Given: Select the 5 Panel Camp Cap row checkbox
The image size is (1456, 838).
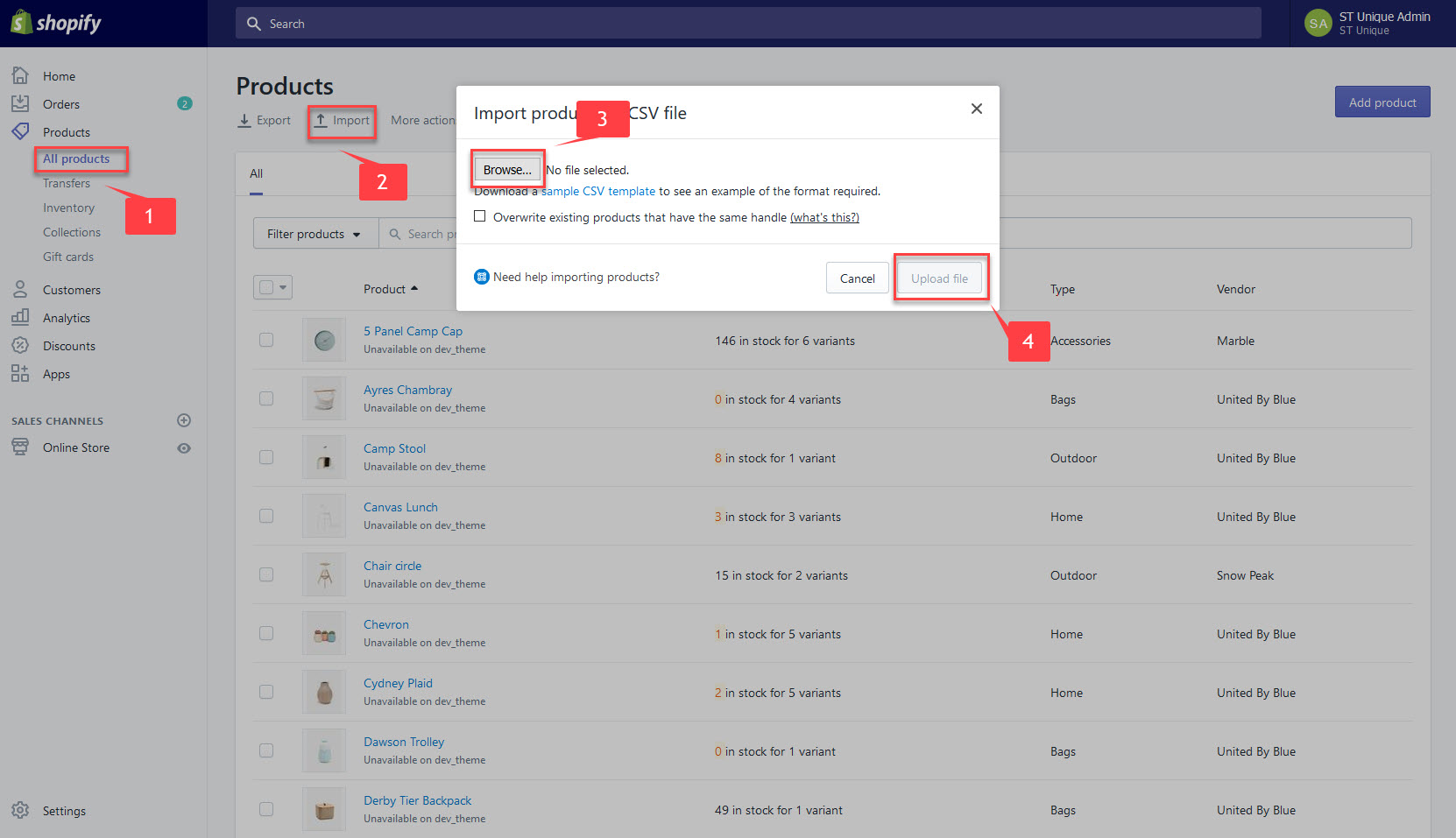Looking at the screenshot, I should (266, 340).
